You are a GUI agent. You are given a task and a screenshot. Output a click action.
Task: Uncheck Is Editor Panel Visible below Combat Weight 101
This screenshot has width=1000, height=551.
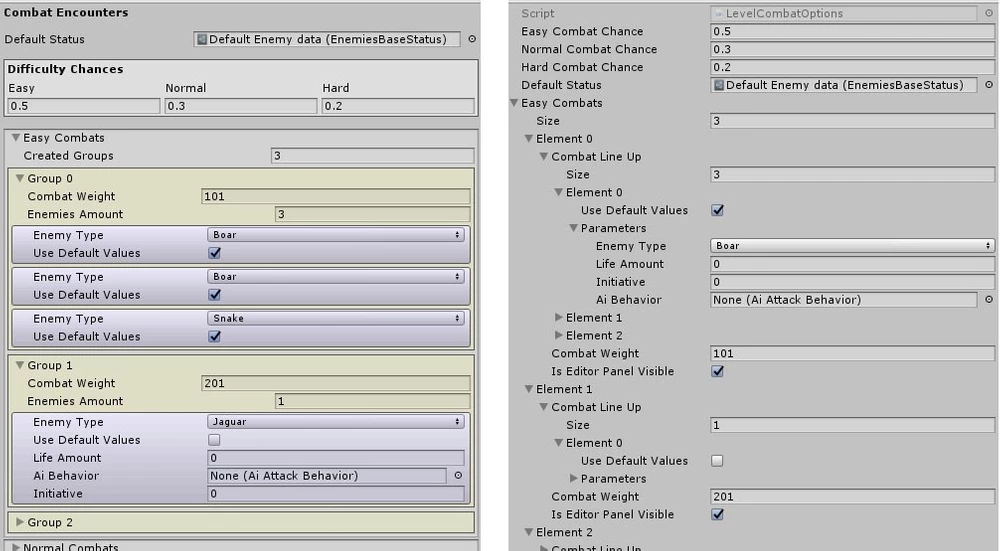click(717, 371)
